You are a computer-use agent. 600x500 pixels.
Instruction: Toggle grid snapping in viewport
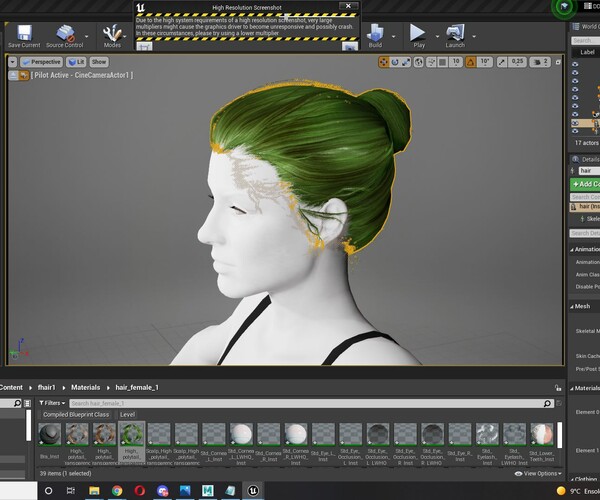pos(443,62)
